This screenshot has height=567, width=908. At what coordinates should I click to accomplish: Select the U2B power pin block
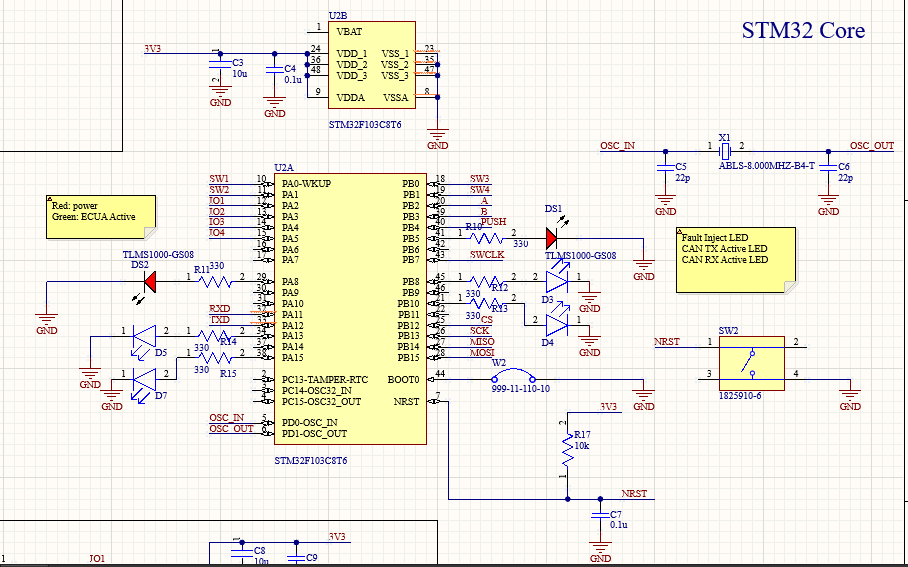pyautogui.click(x=372, y=65)
